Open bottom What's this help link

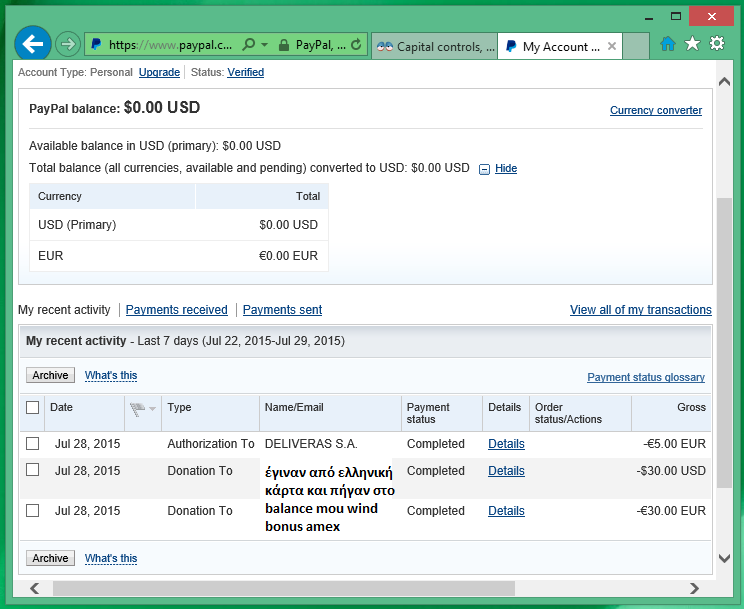tap(111, 558)
